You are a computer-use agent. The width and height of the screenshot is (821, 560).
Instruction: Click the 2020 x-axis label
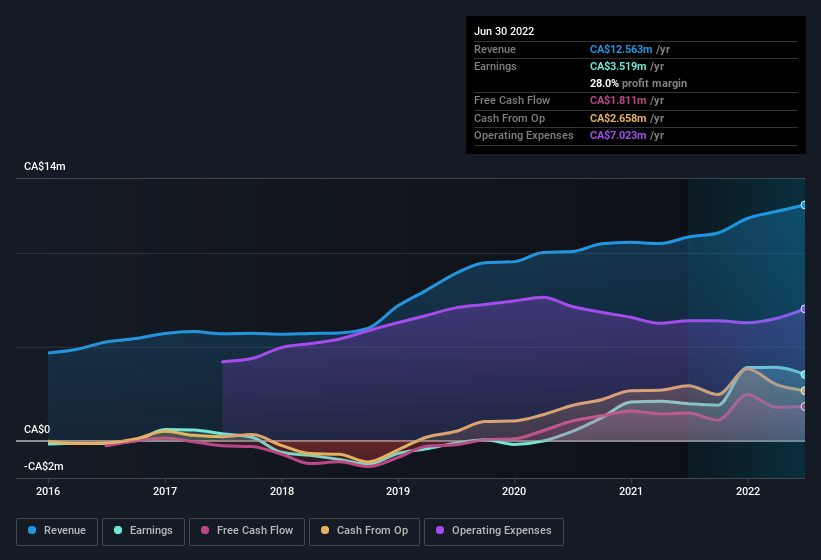pyautogui.click(x=514, y=491)
